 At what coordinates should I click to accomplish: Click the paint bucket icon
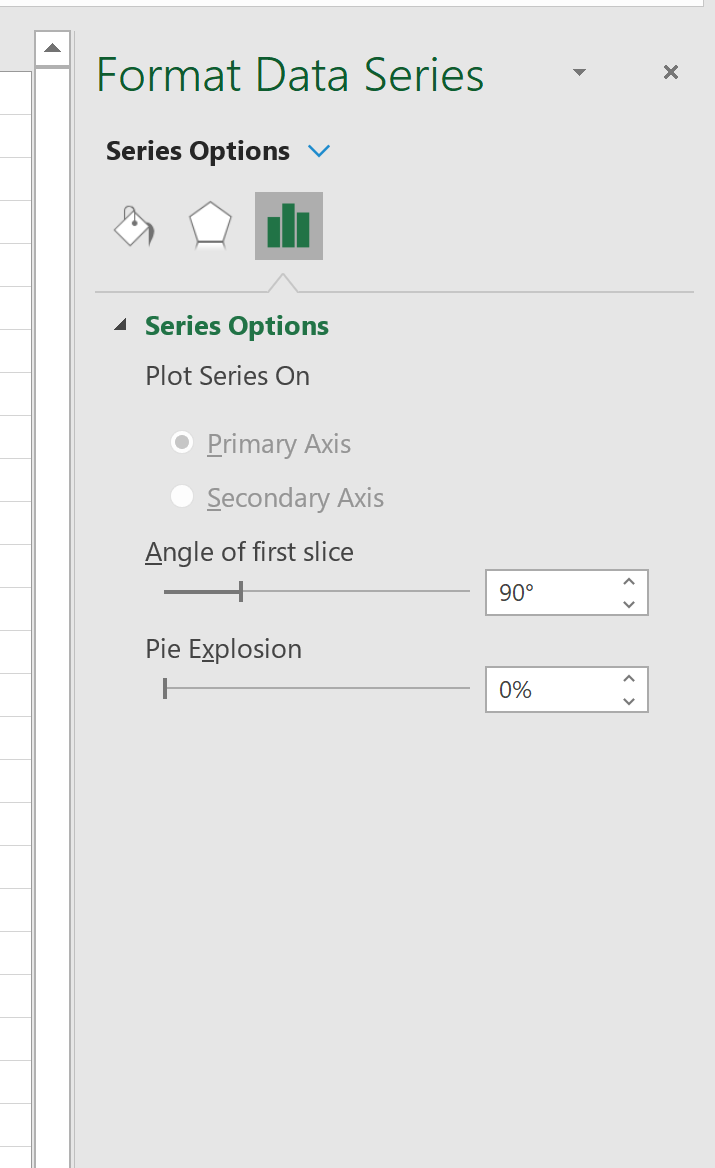click(133, 226)
